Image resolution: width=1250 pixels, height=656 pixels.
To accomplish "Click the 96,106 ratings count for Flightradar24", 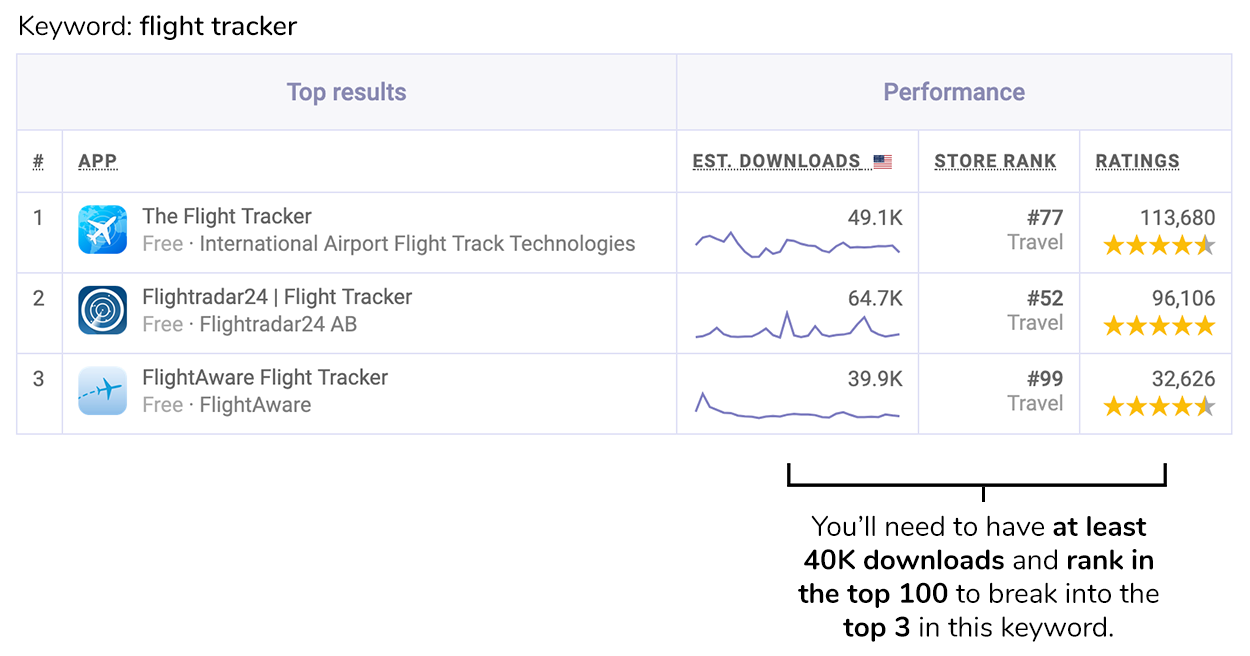I will point(1185,299).
